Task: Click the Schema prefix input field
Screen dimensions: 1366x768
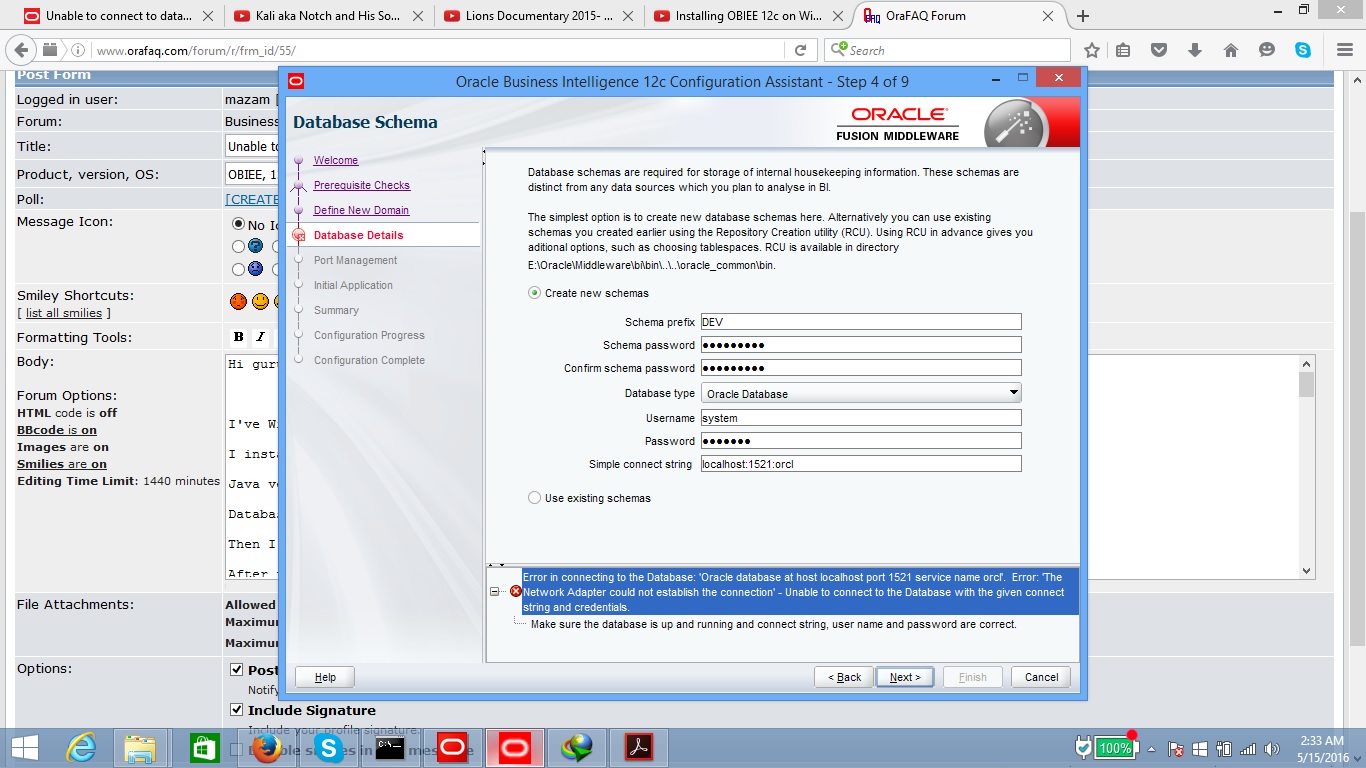Action: point(860,322)
